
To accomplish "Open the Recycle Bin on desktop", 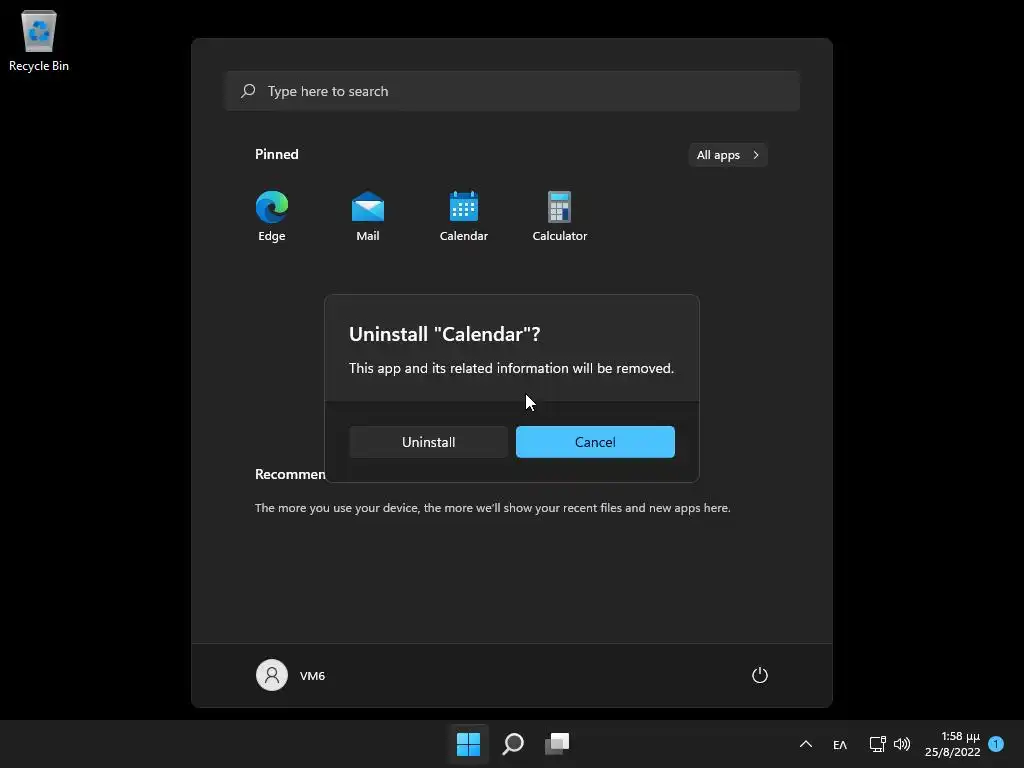I will (x=39, y=40).
